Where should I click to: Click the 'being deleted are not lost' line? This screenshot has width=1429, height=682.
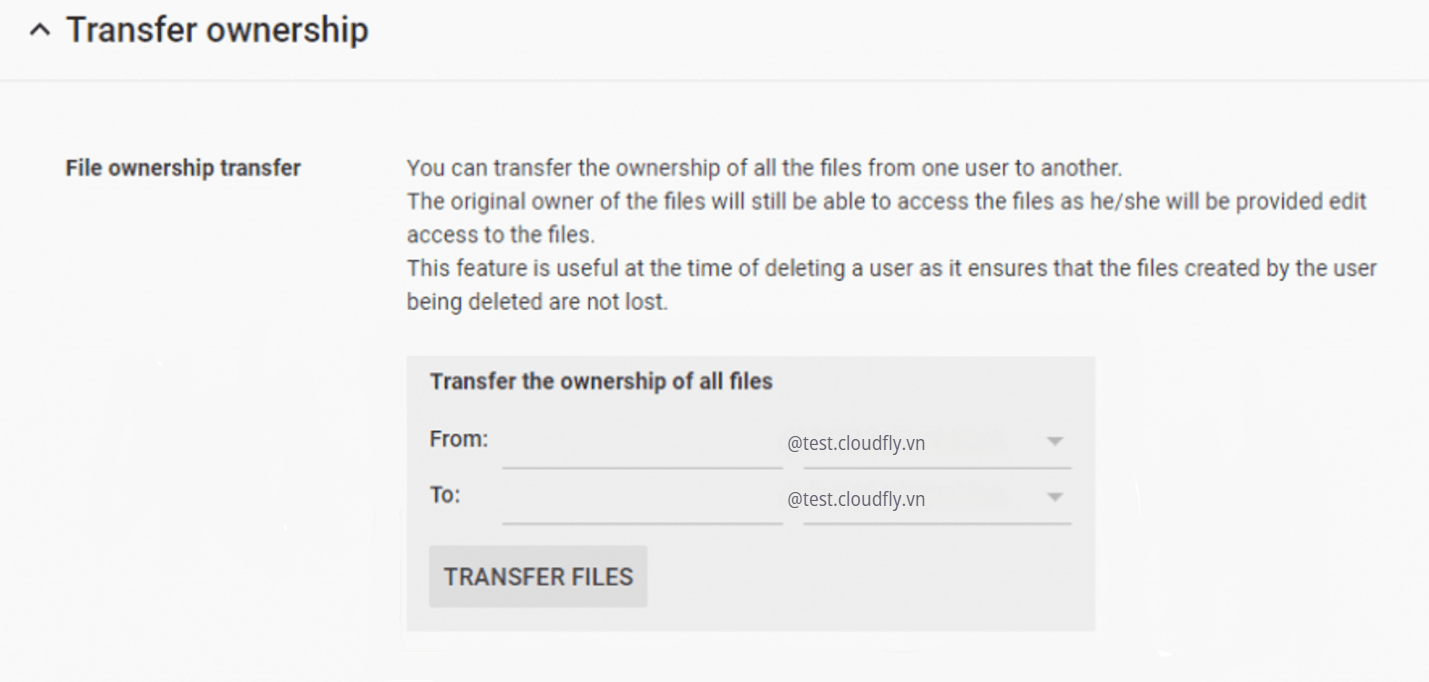tap(536, 301)
